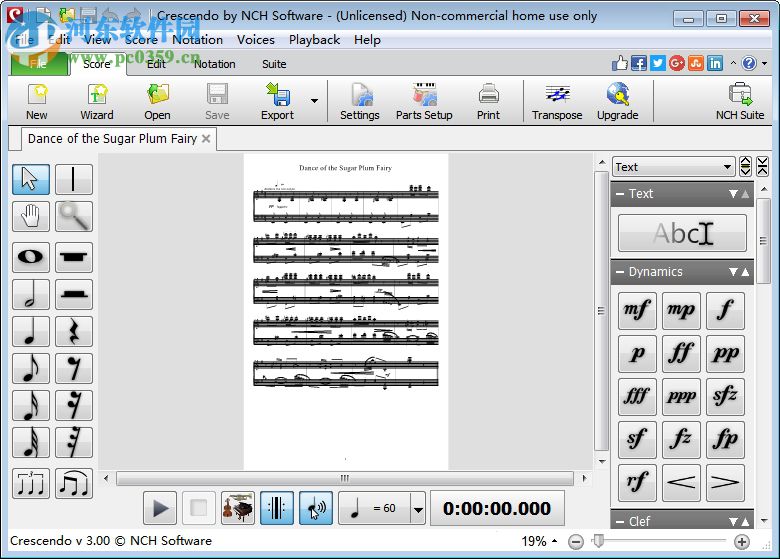Insert mezzo-forte mf dynamic

tap(637, 311)
